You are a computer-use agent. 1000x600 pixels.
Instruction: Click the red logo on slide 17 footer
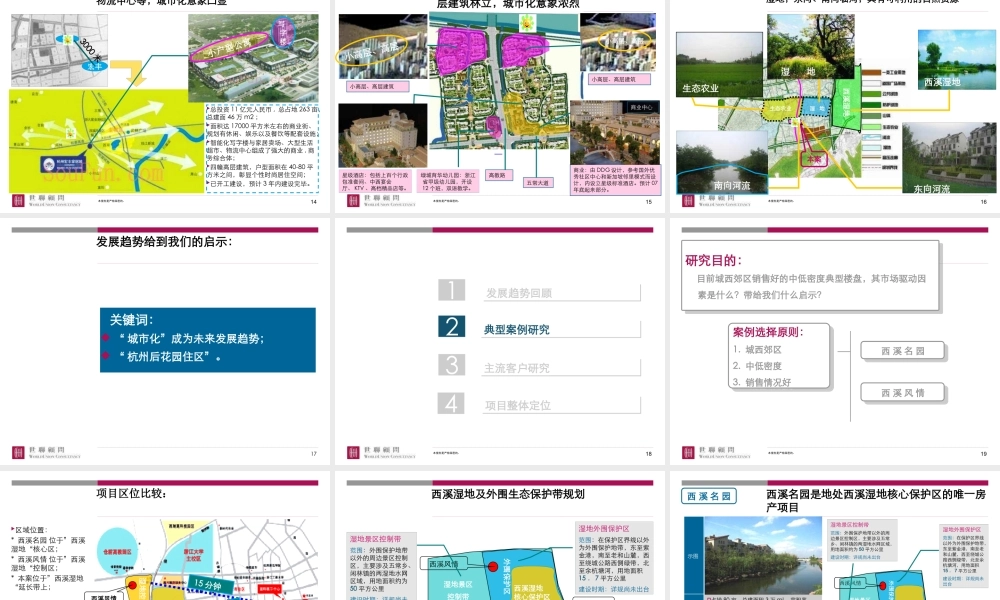point(18,453)
